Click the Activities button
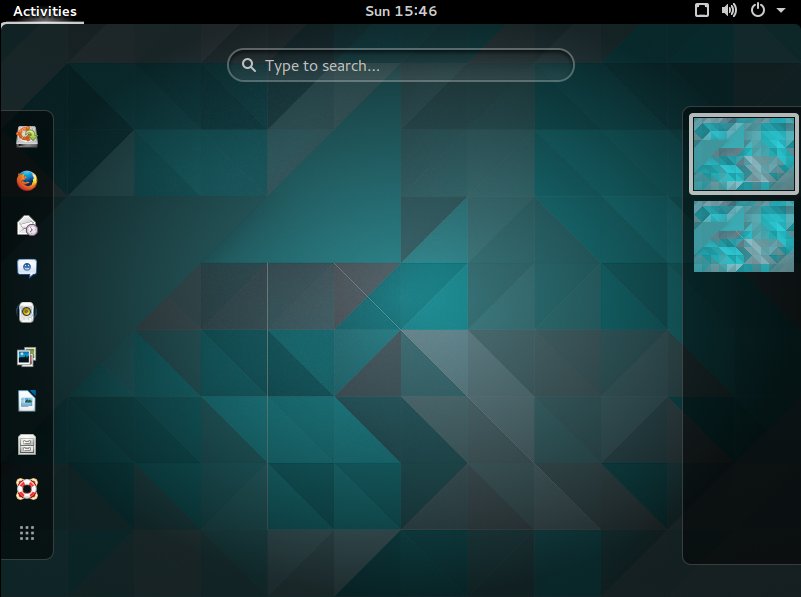 tap(44, 11)
